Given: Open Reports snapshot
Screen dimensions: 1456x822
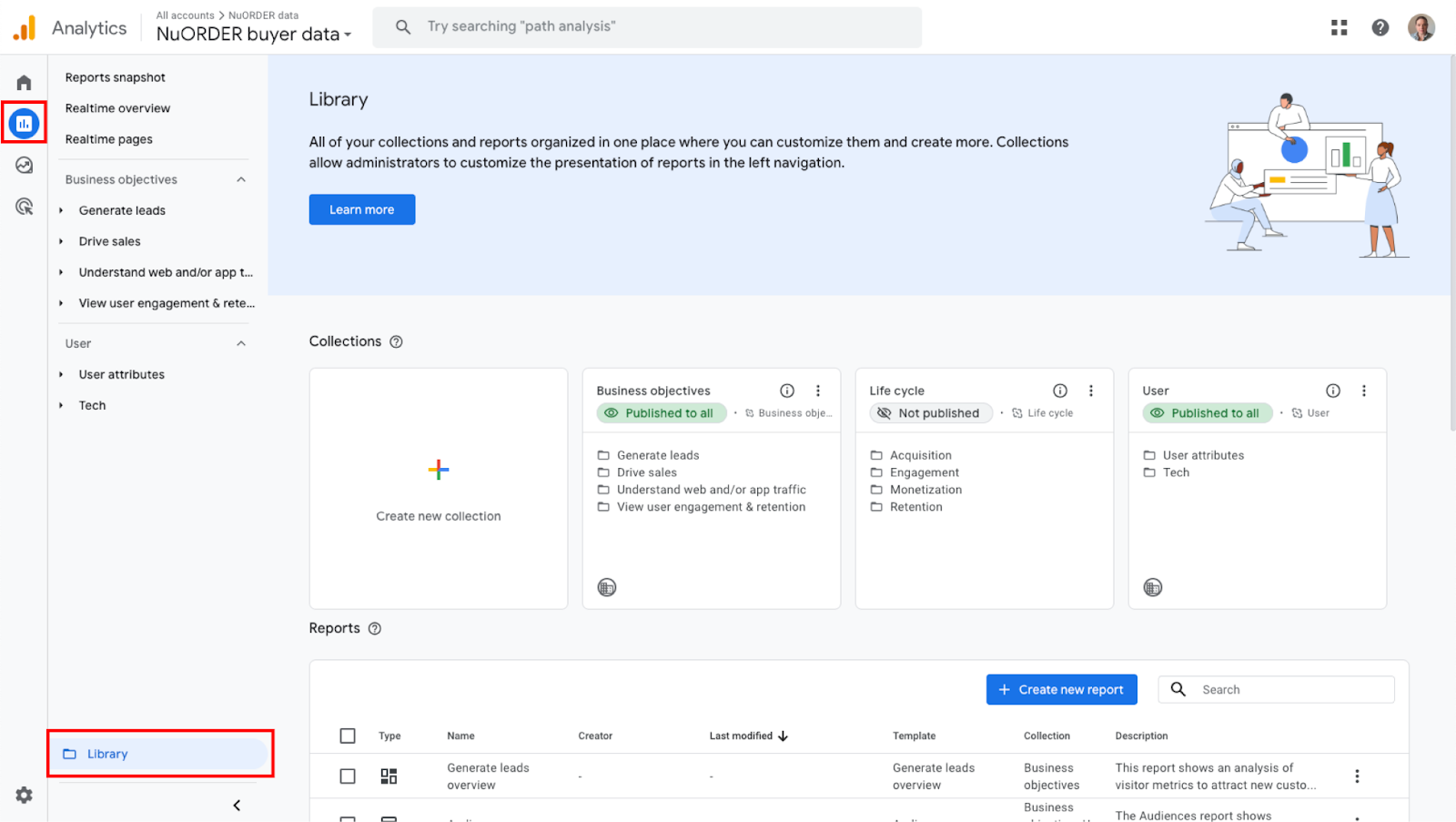Looking at the screenshot, I should (116, 77).
